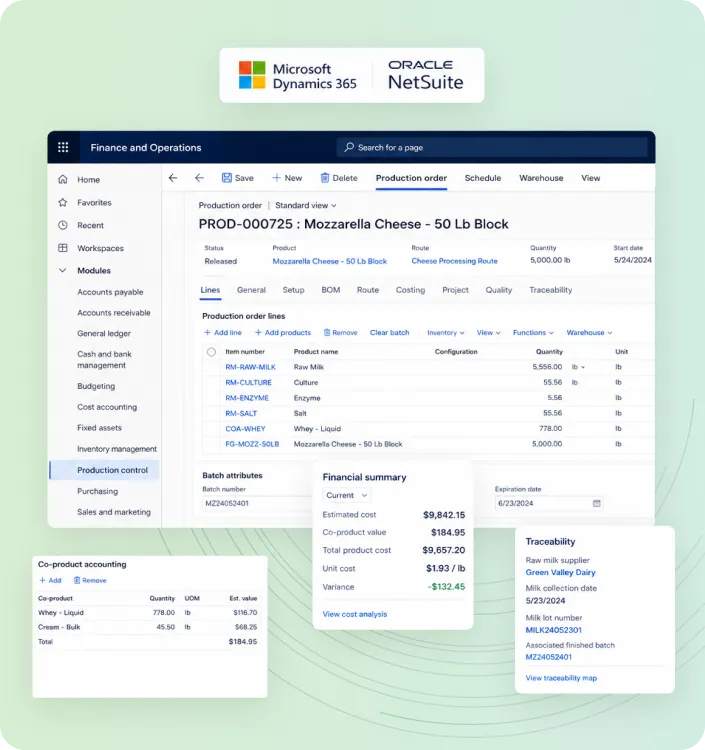Open the RM-SALT item link

click(x=241, y=413)
